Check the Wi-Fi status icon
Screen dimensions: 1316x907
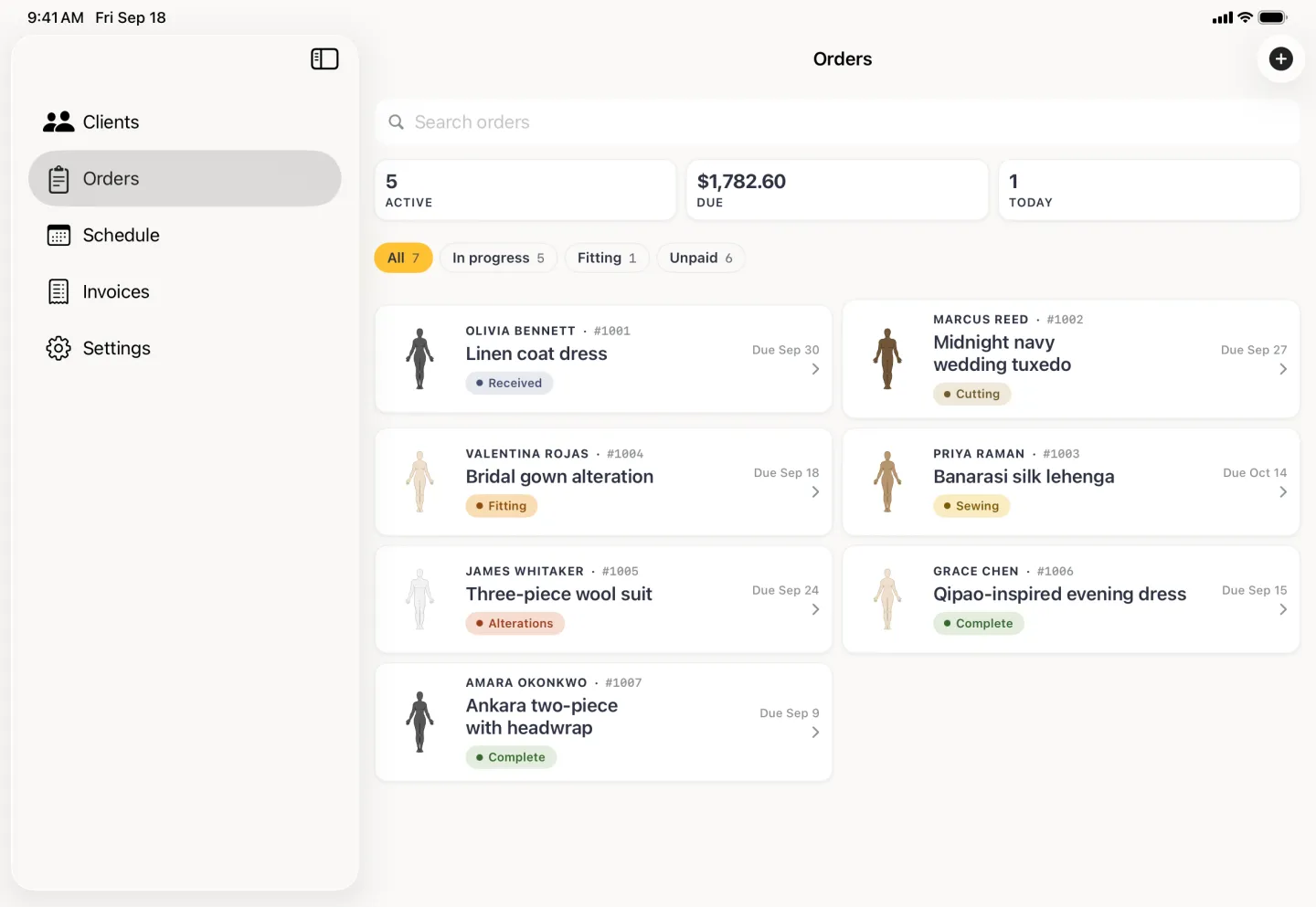[x=1245, y=17]
